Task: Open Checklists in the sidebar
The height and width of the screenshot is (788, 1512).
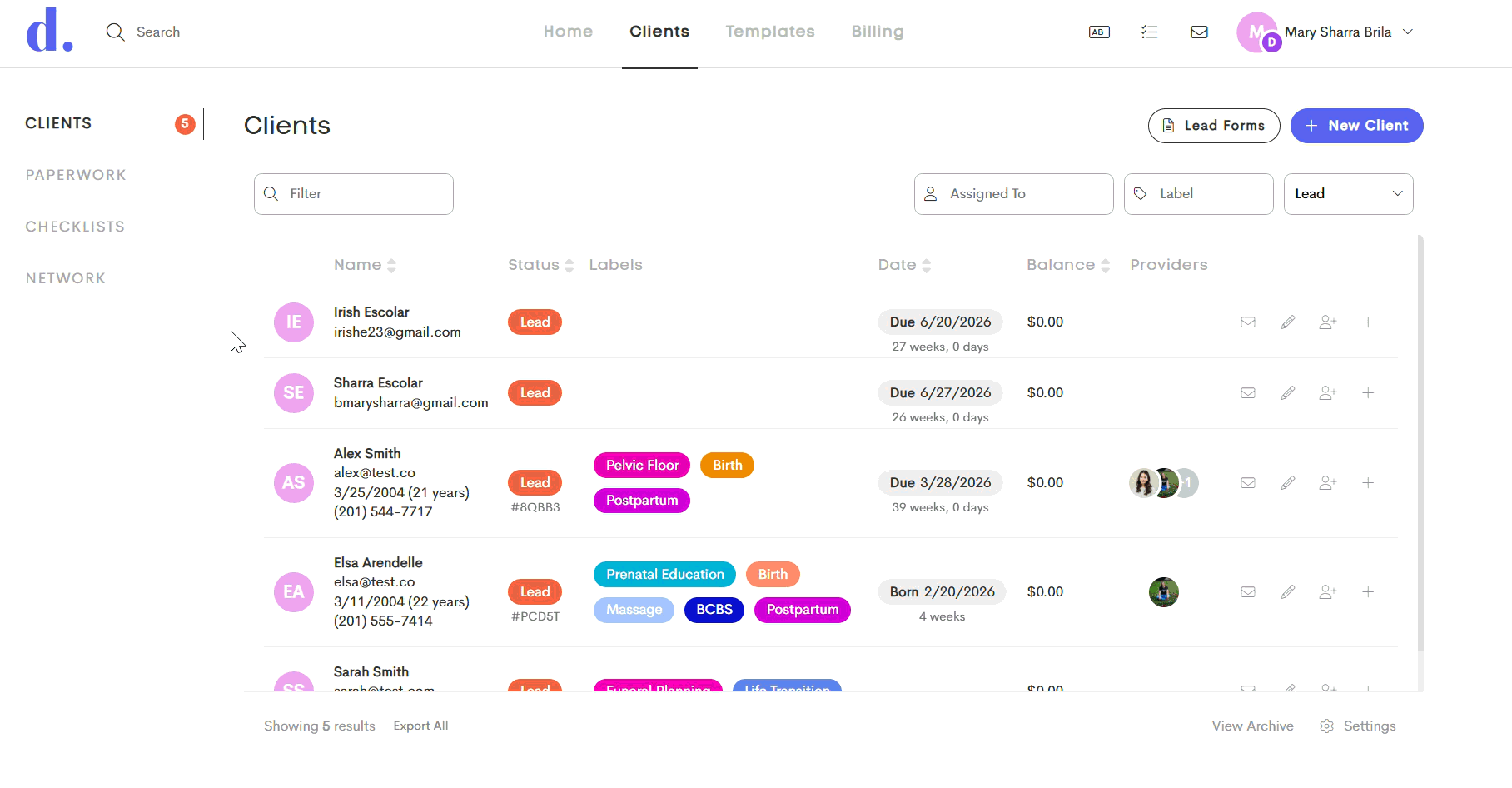Action: coord(75,227)
